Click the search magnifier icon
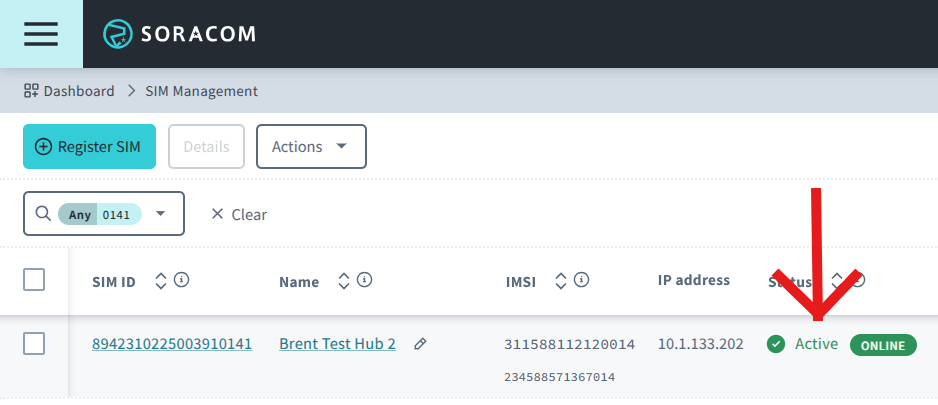This screenshot has height=405, width=938. 43,214
